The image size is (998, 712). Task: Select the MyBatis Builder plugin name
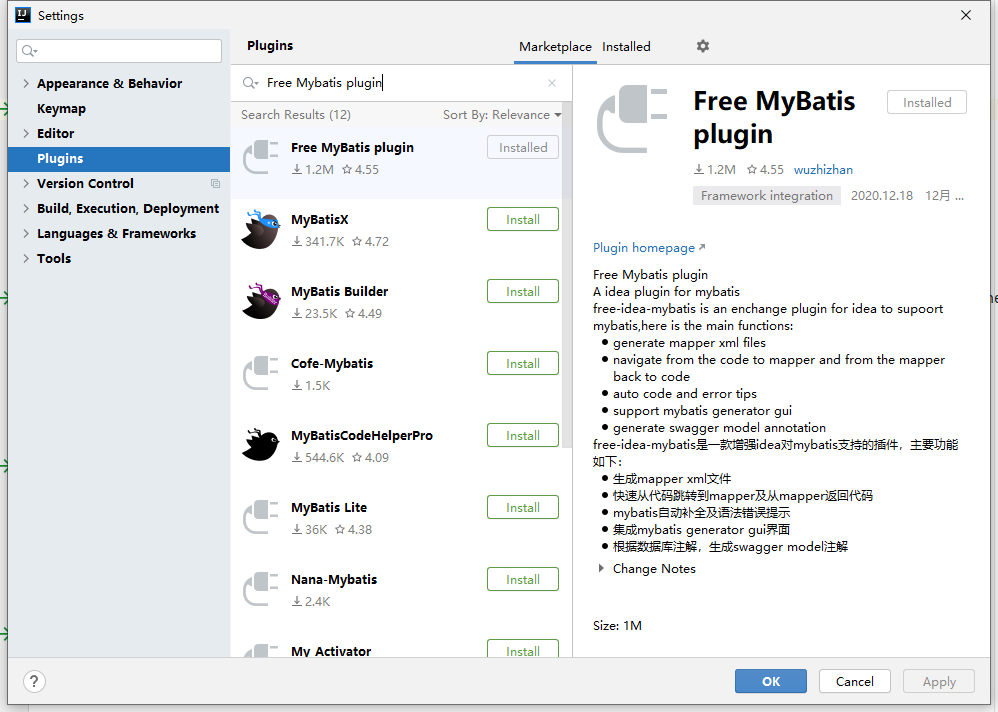(x=339, y=291)
